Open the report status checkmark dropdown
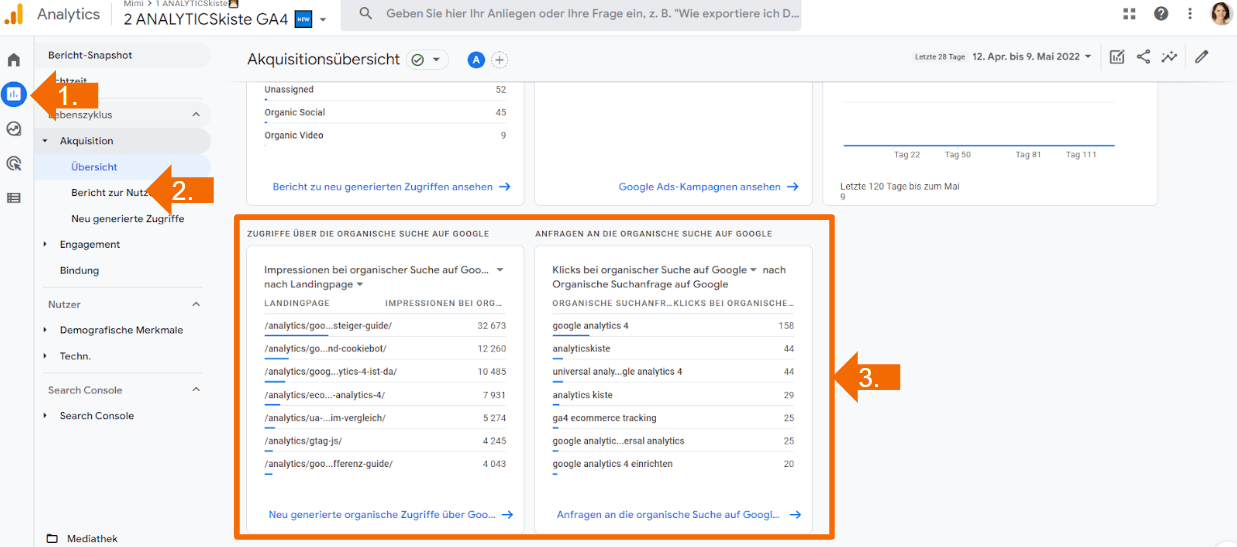1237x547 pixels. click(x=428, y=60)
